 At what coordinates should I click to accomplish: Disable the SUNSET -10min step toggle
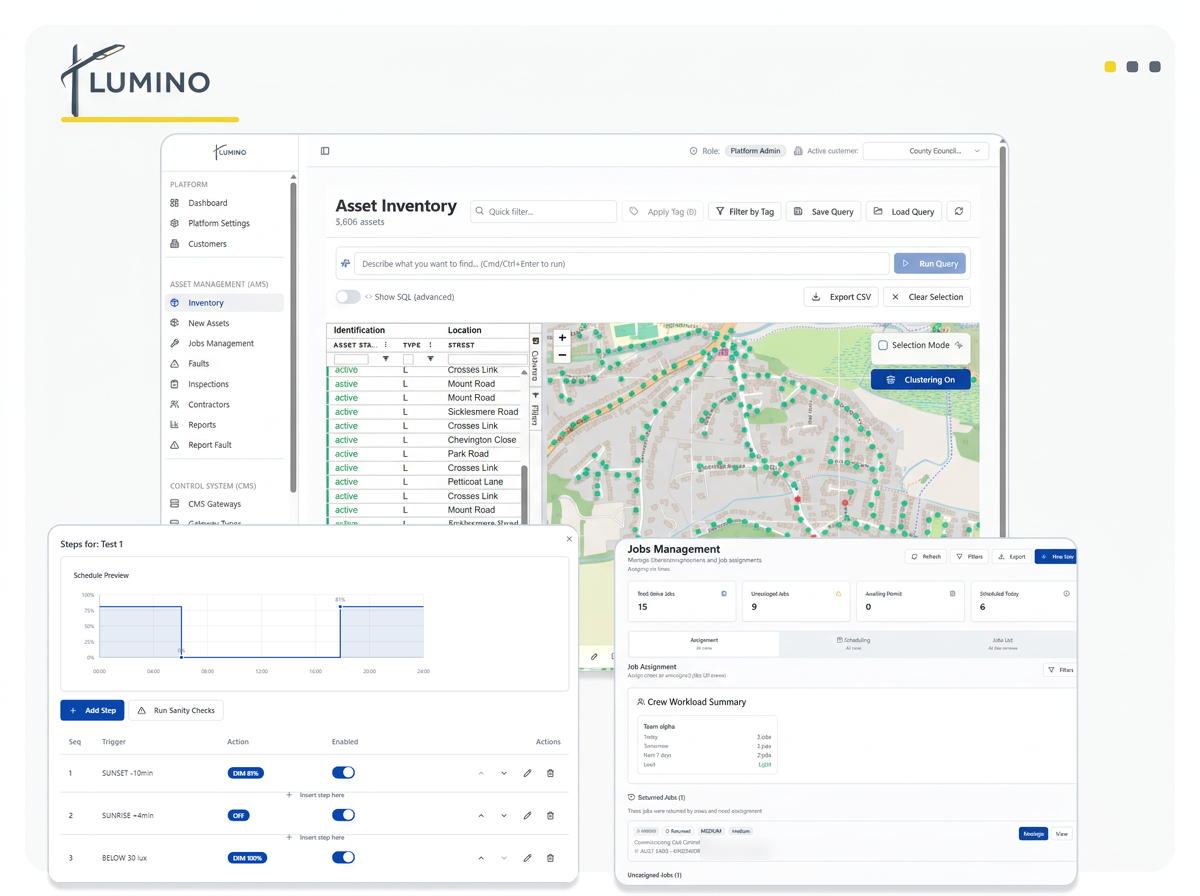(x=343, y=773)
